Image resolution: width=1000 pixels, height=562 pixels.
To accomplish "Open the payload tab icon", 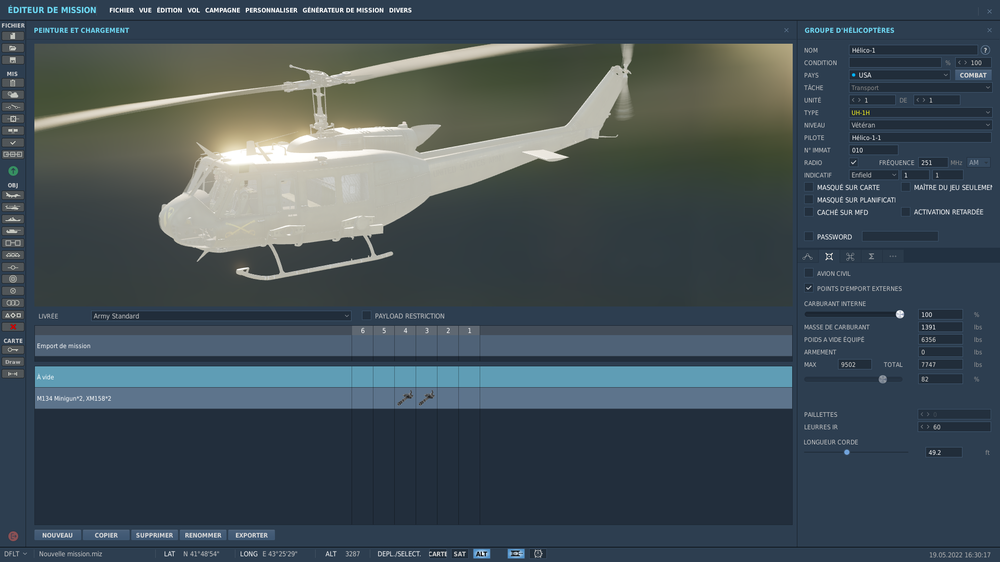I will (829, 256).
